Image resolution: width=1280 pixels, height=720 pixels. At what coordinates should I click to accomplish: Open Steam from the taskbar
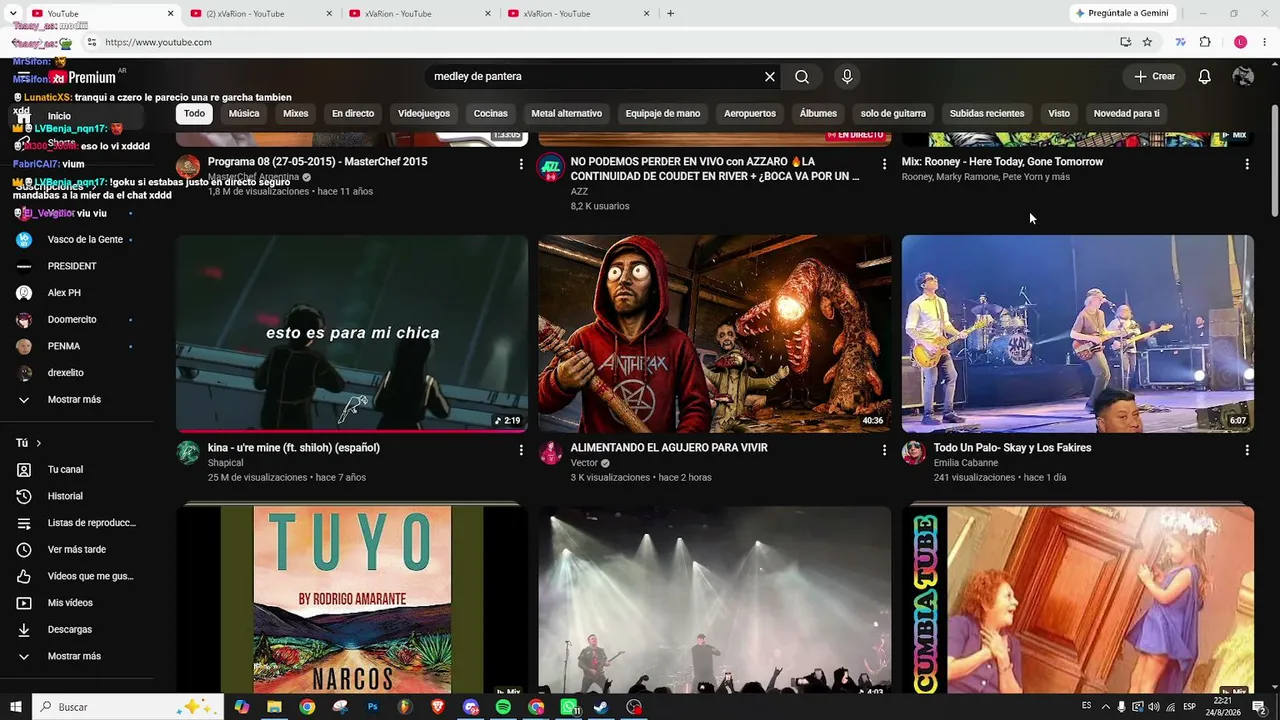(x=601, y=707)
